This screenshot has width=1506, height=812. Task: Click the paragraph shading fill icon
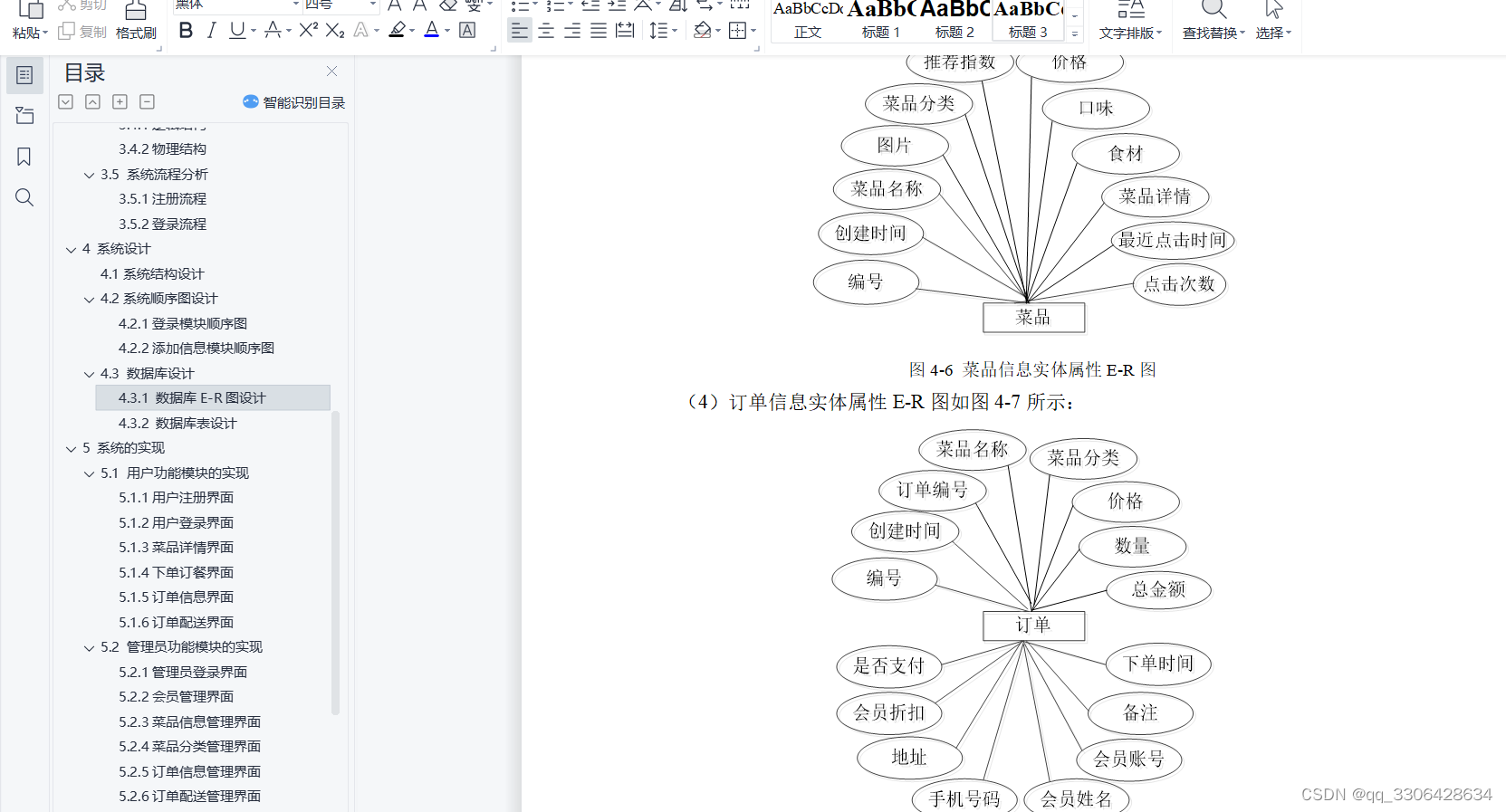[702, 31]
